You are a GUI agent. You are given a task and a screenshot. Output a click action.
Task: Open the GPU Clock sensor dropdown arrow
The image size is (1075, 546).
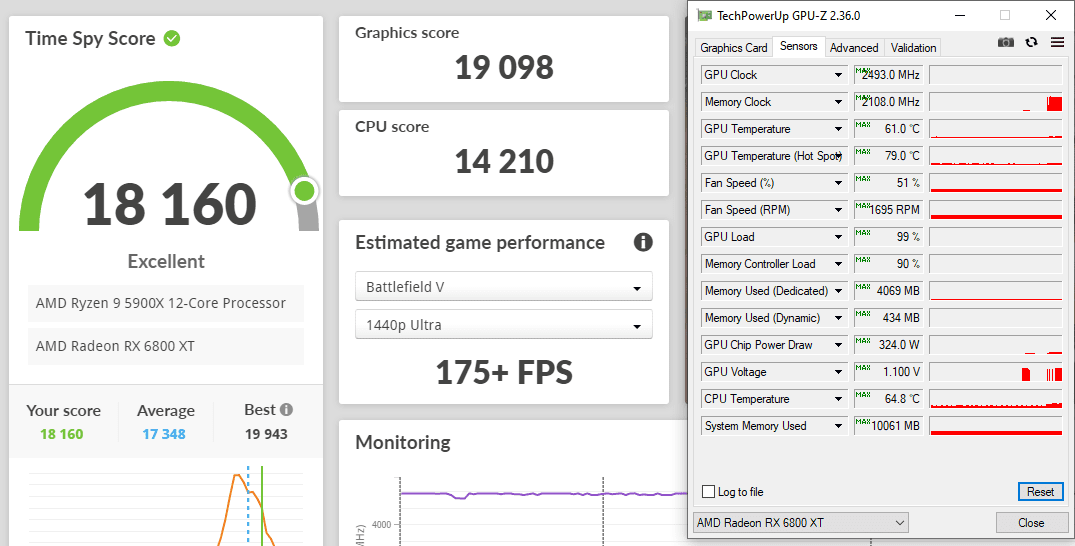[838, 75]
